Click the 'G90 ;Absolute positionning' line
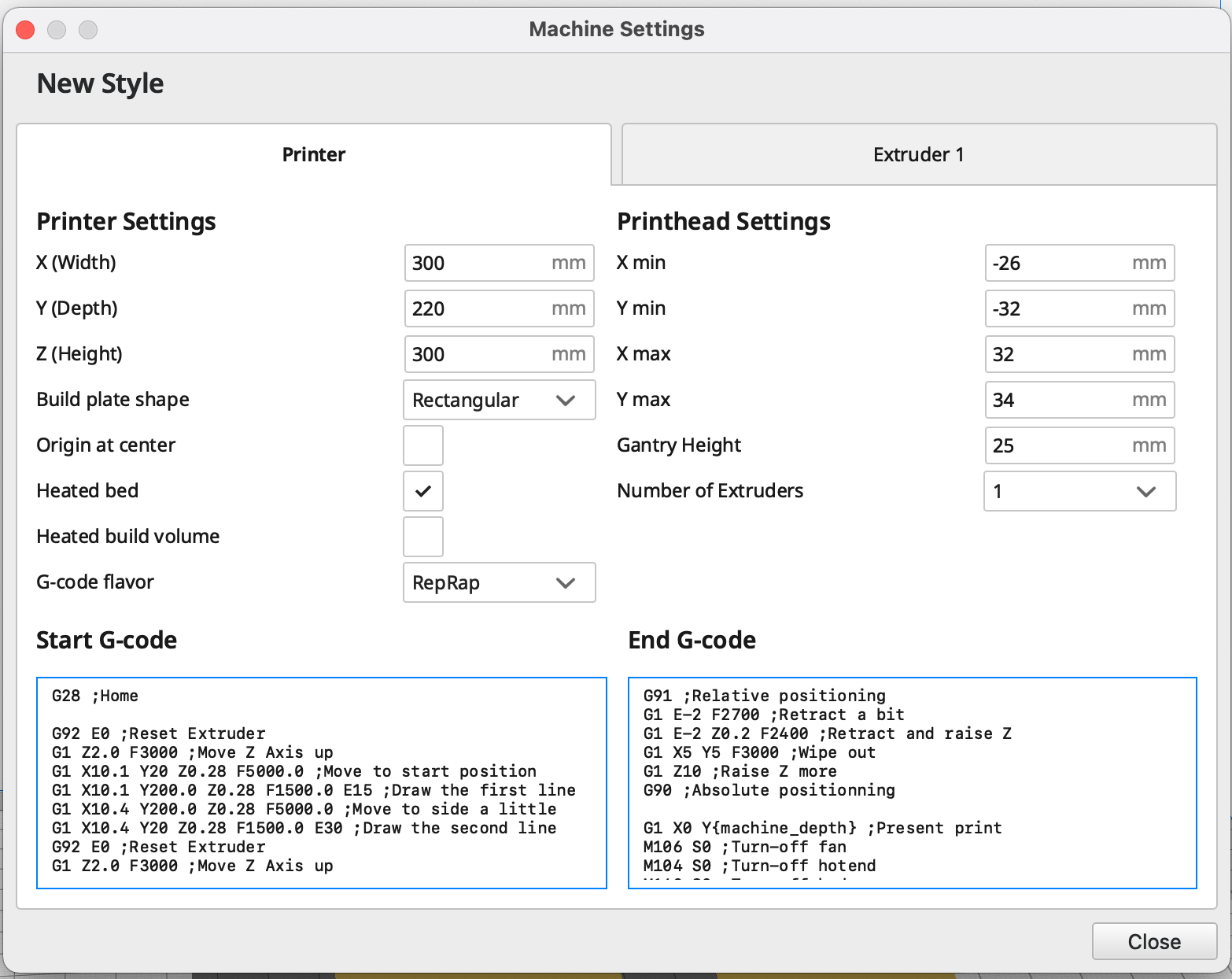Viewport: 1232px width, 979px height. coord(769,790)
